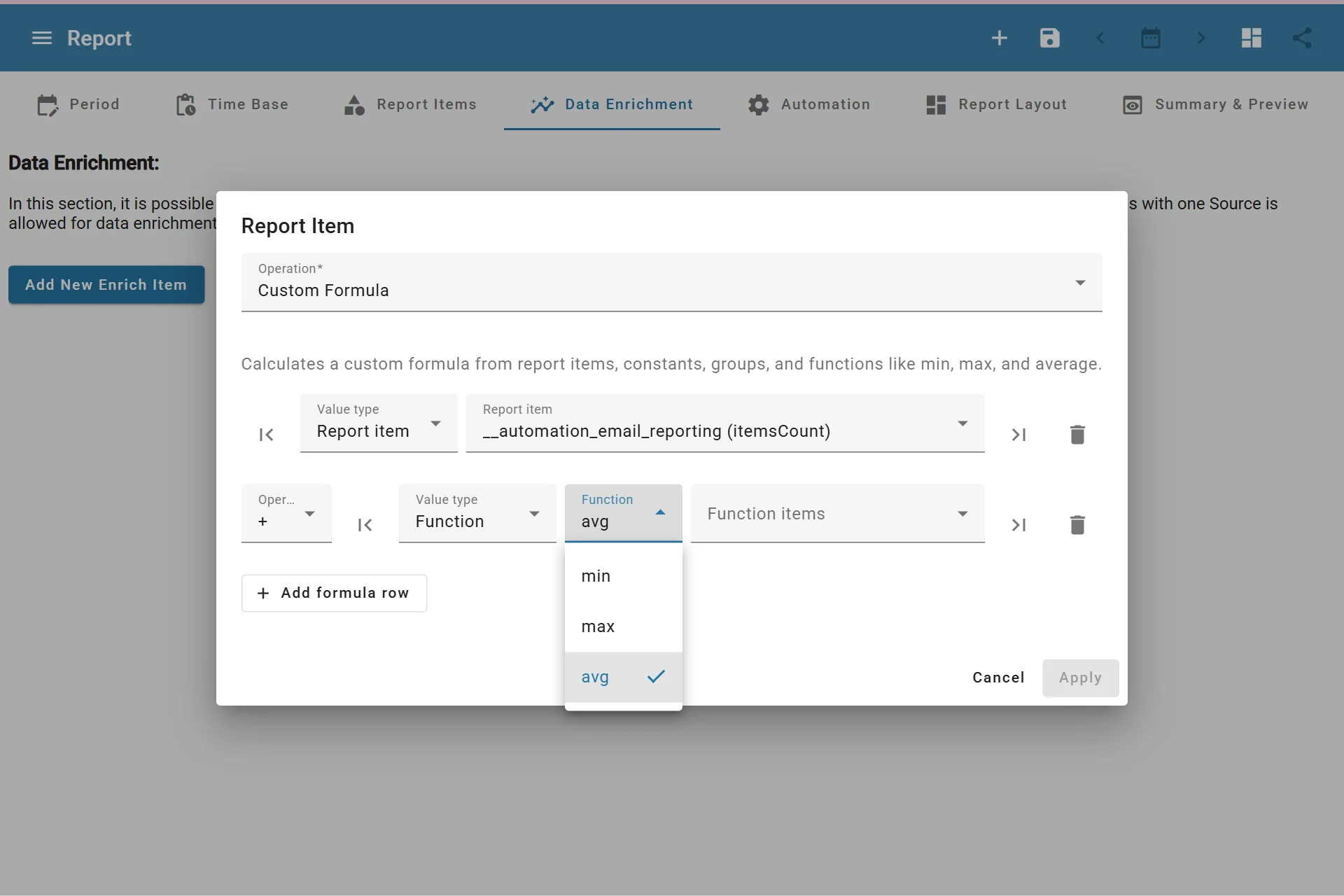The image size is (1344, 896).
Task: Delete the first formula row
Action: pos(1078,435)
